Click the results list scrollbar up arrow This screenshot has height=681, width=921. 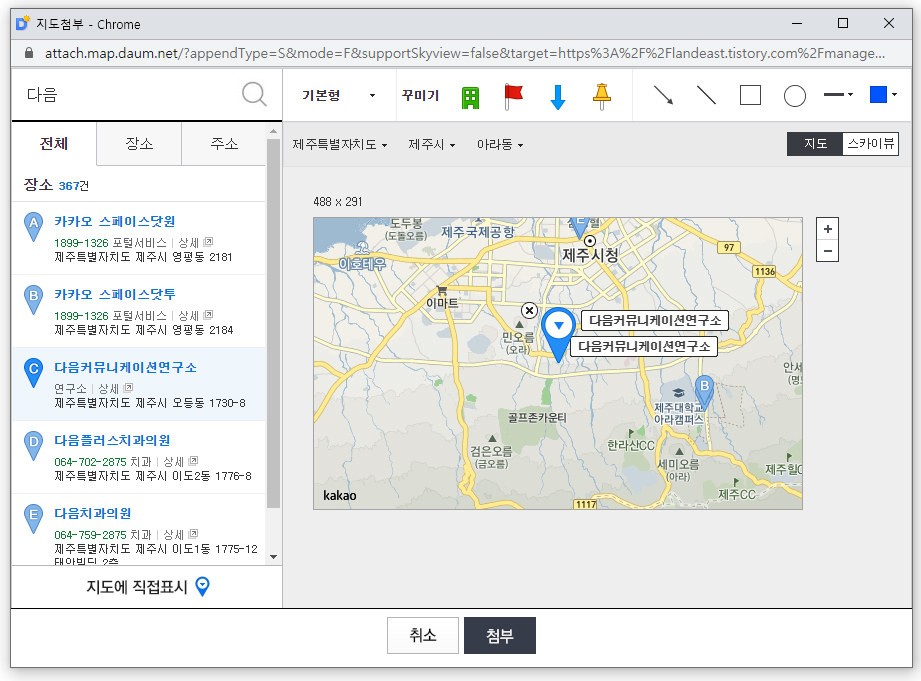point(273,131)
